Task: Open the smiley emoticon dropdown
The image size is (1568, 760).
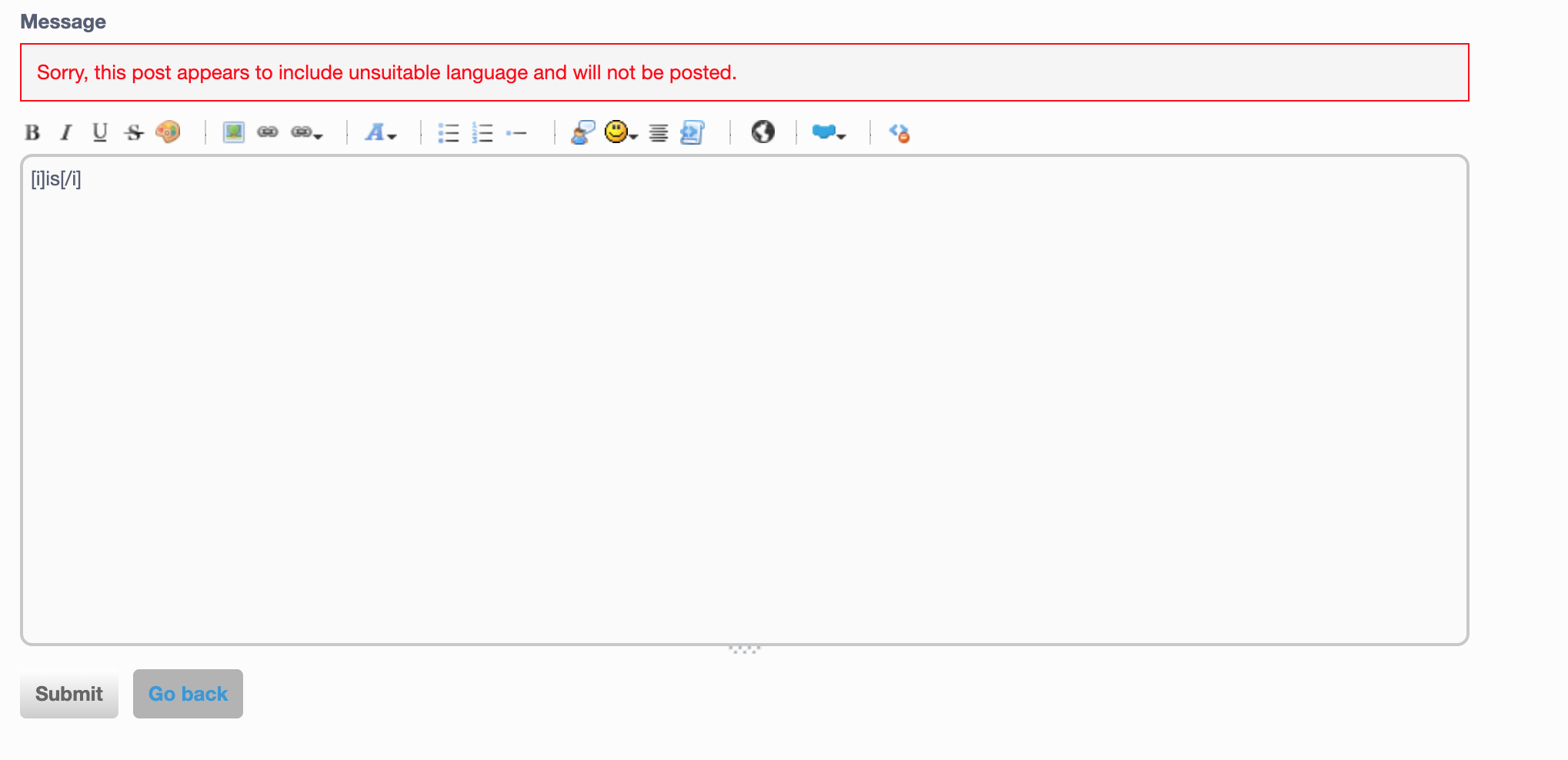Action: pos(621,132)
